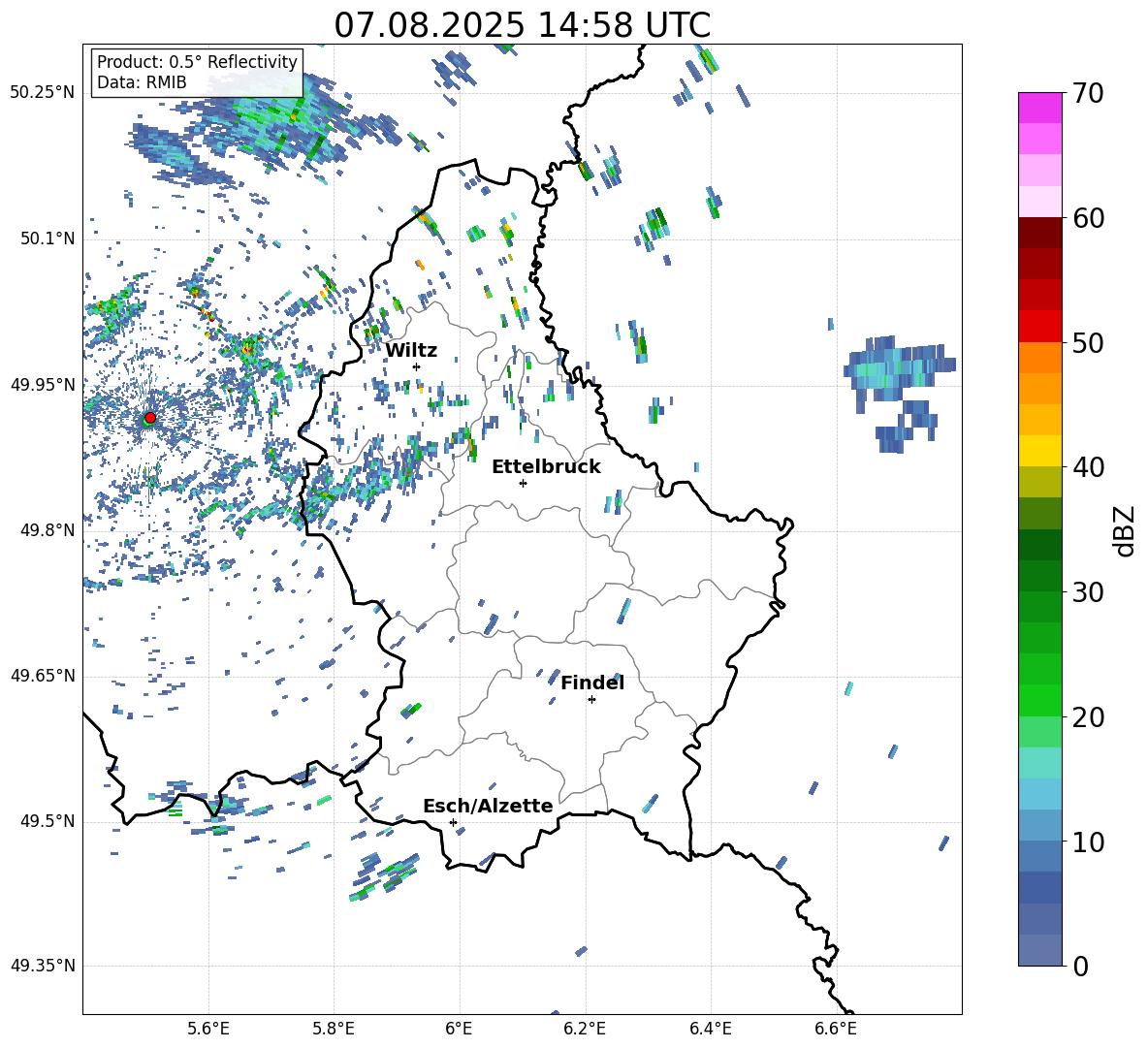The width and height of the screenshot is (1148, 1048).
Task: Click the 49.95°N latitude label
Action: [x=44, y=384]
